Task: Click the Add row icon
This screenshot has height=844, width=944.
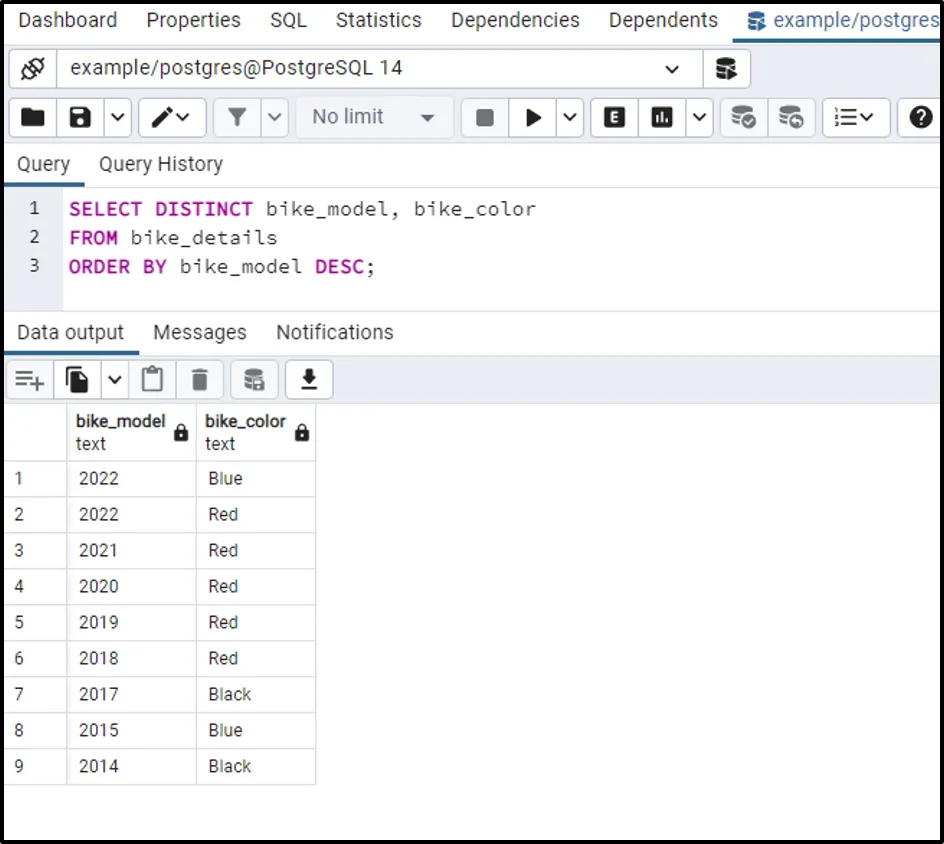Action: [30, 380]
